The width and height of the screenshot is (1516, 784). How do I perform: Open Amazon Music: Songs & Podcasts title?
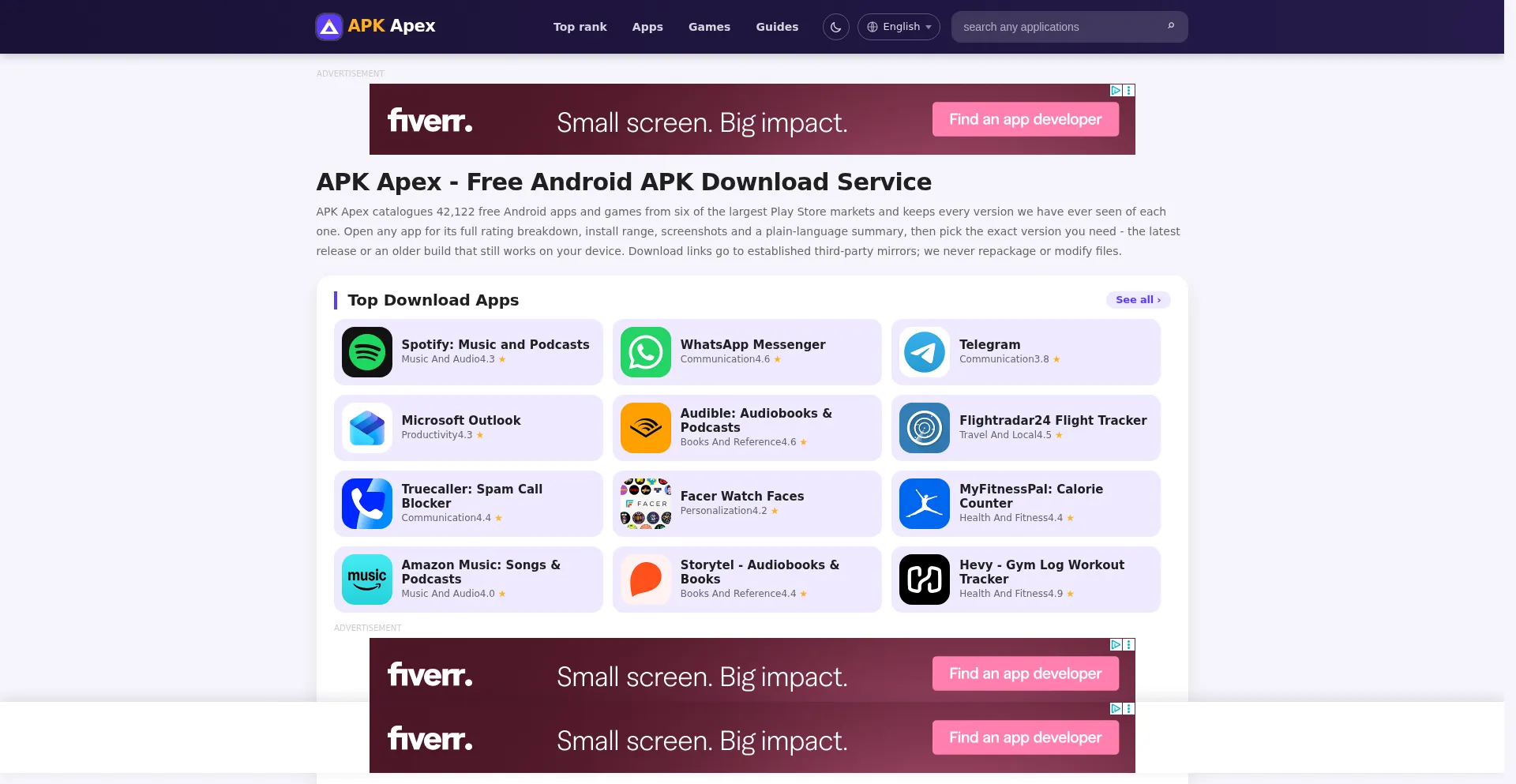[481, 572]
